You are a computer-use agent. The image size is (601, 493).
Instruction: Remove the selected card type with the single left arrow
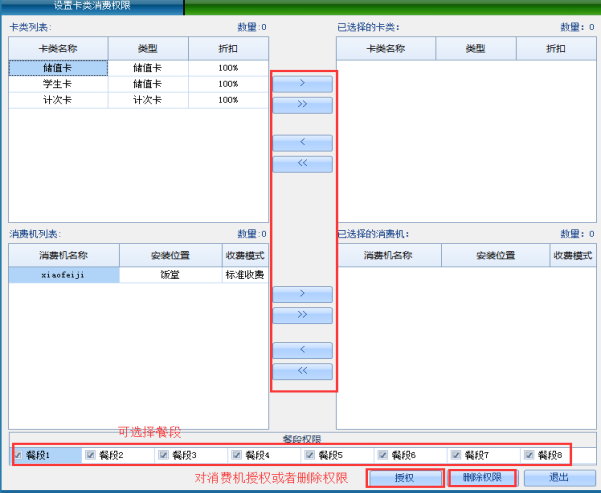coord(302,142)
